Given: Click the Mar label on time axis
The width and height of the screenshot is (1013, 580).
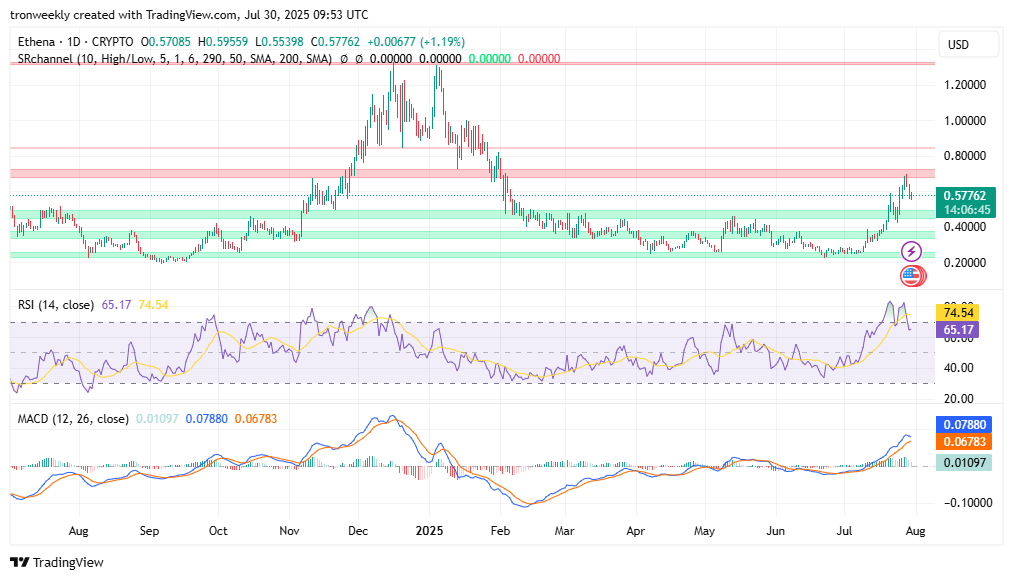Looking at the screenshot, I should (564, 531).
